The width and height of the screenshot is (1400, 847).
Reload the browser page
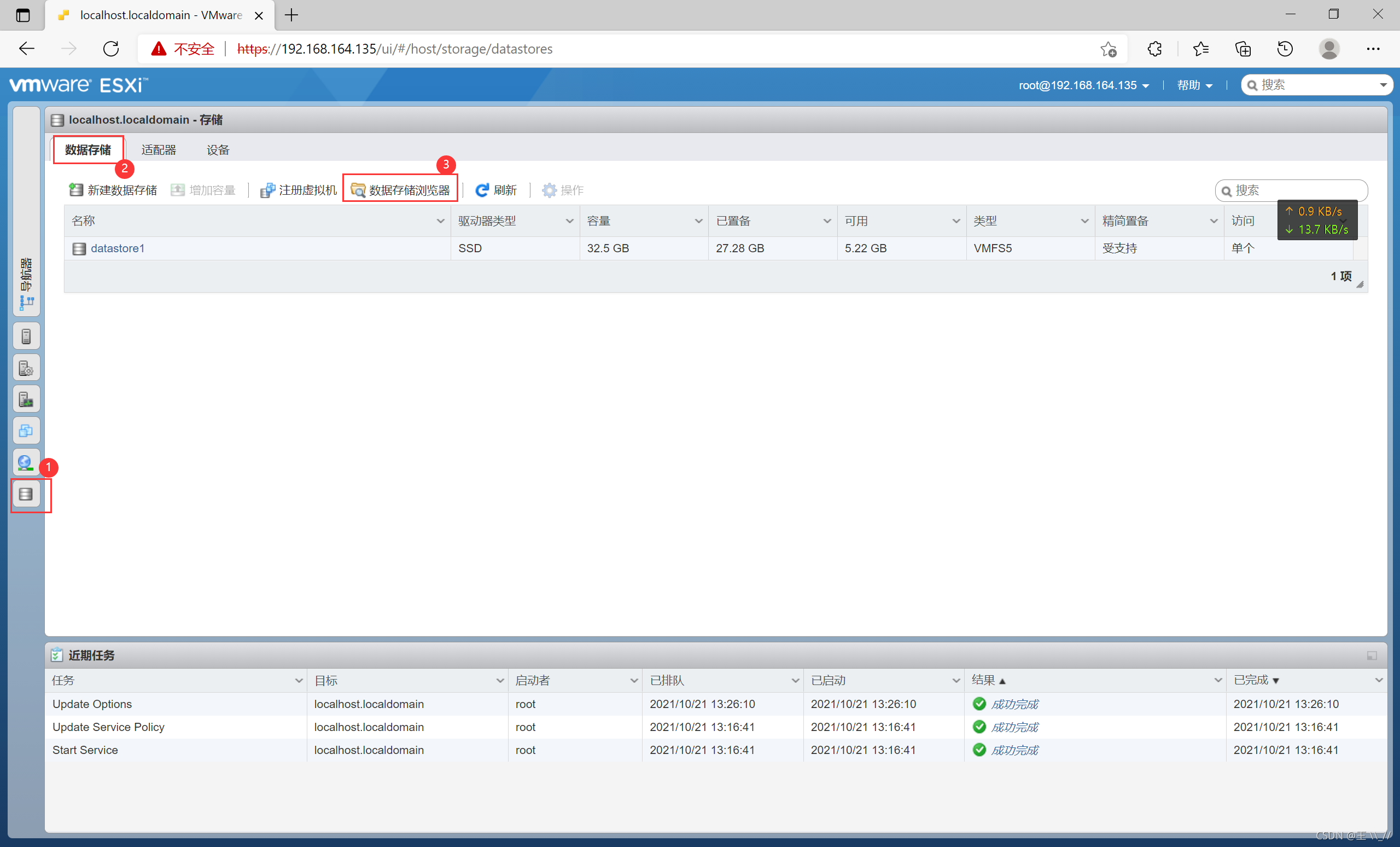[x=111, y=49]
